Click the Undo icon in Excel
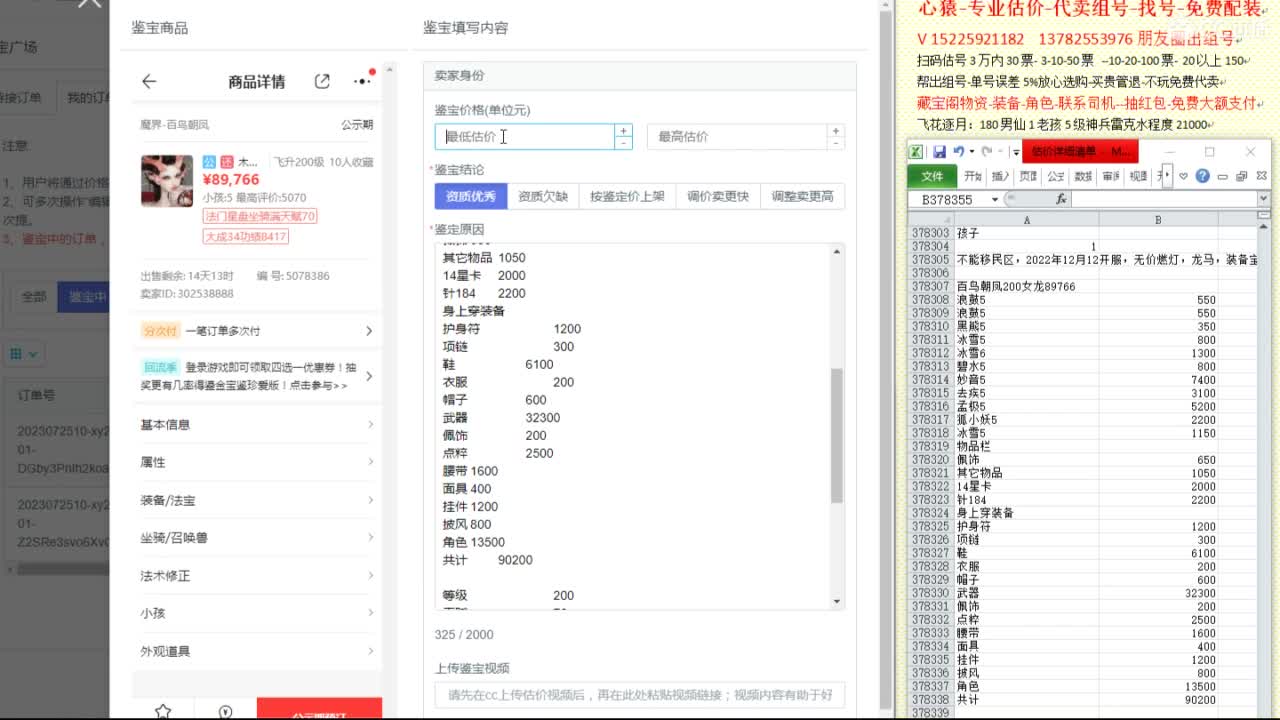Screen dimensions: 1280x720 point(960,151)
